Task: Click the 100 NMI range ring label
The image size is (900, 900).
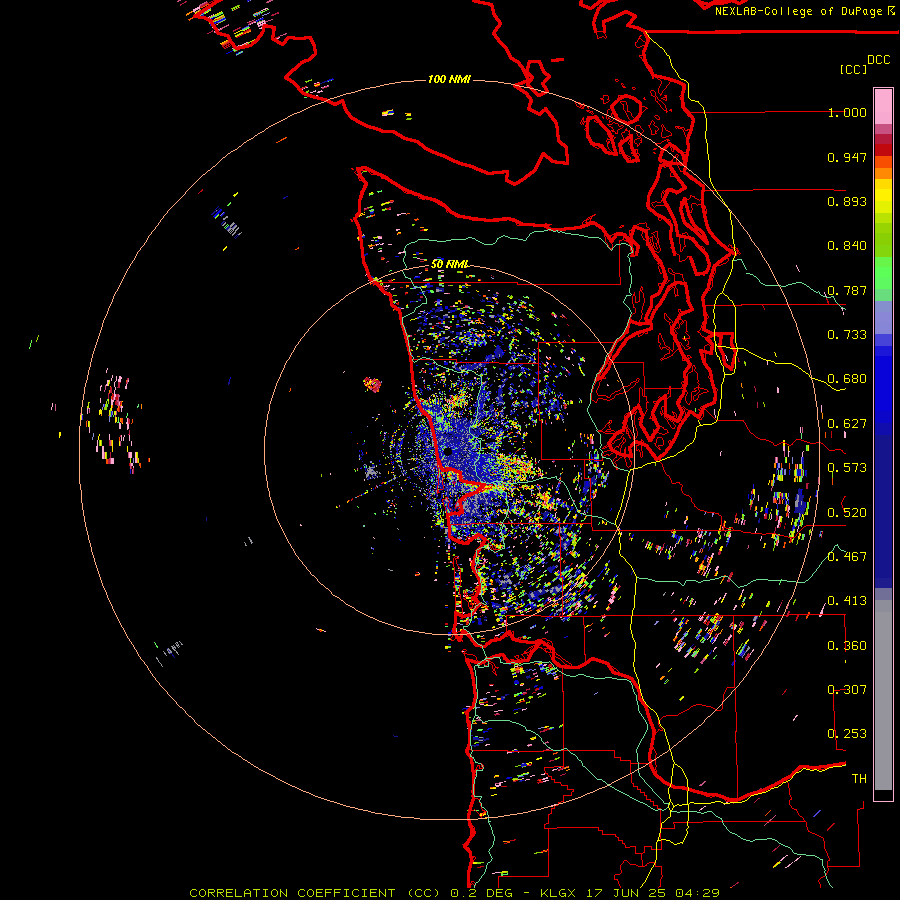Action: tap(449, 79)
